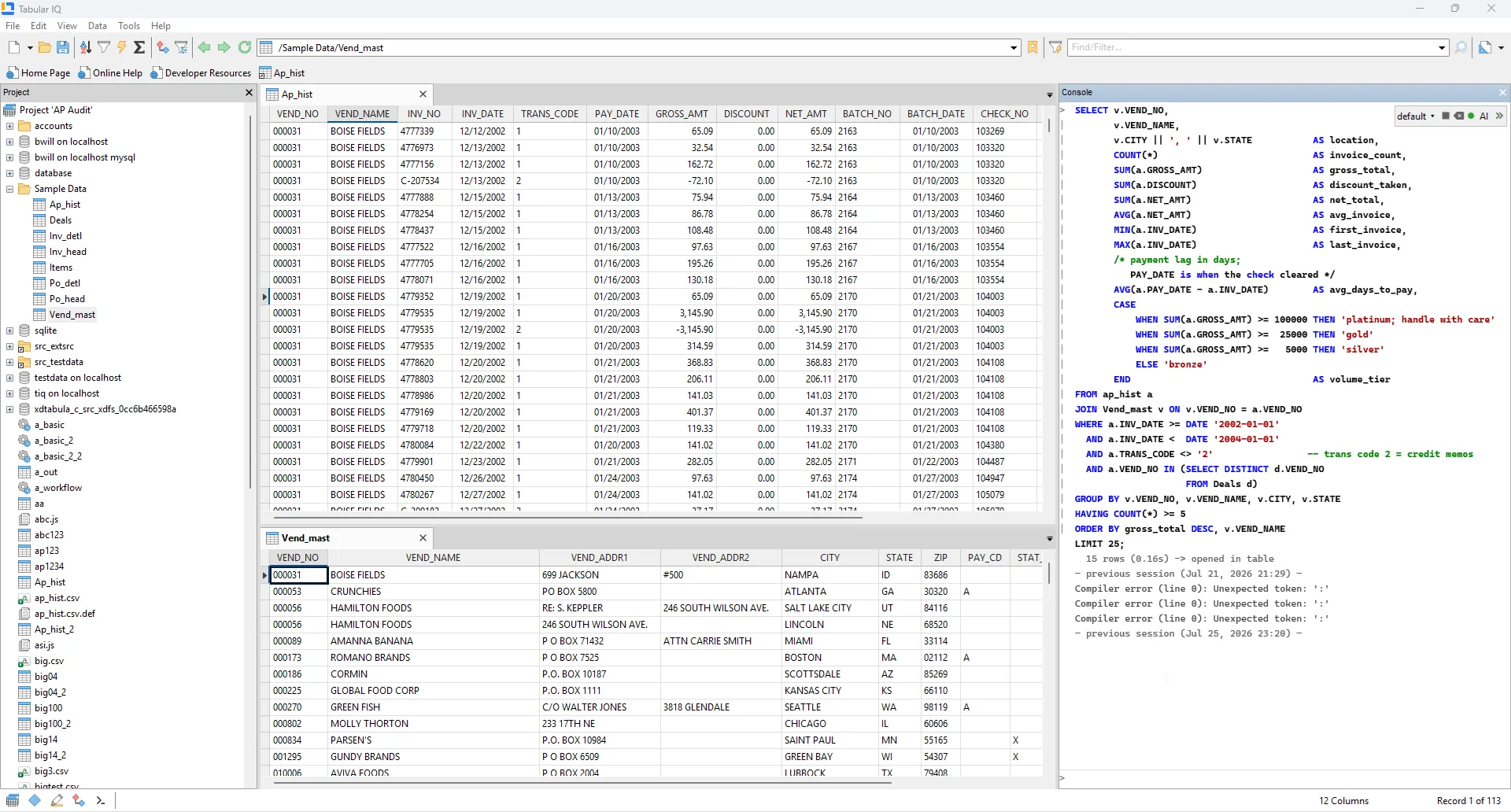Viewport: 1511px width, 812px height.
Task: Go back with the green left arrow
Action: [205, 47]
